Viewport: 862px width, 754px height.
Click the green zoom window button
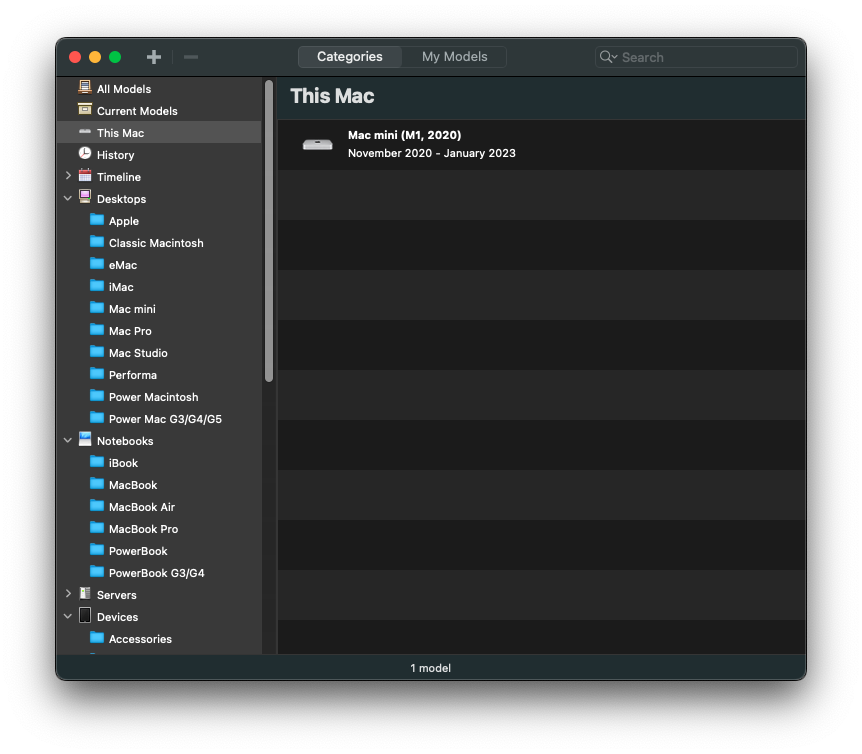[x=115, y=57]
